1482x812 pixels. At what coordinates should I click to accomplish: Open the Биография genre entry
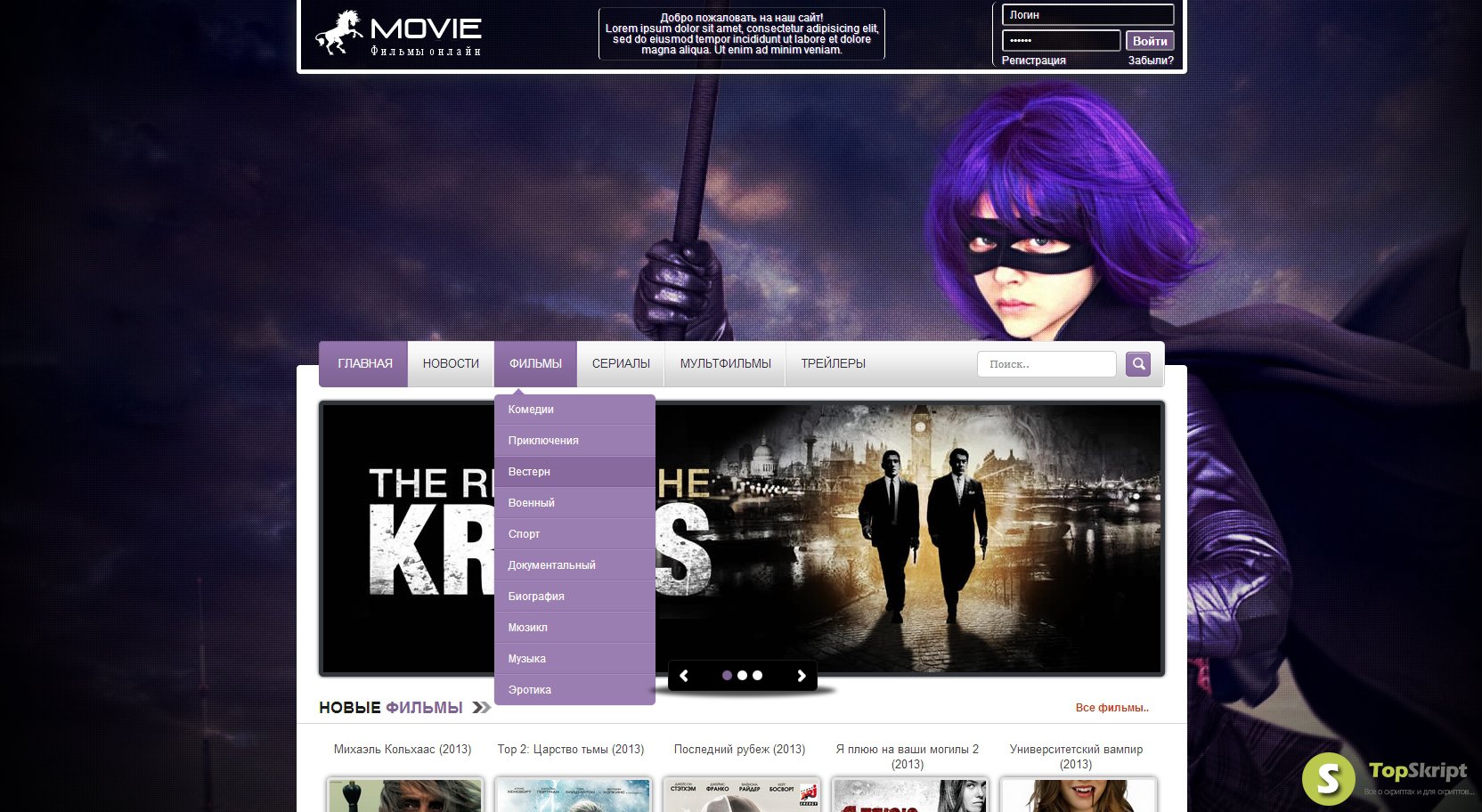(x=574, y=597)
